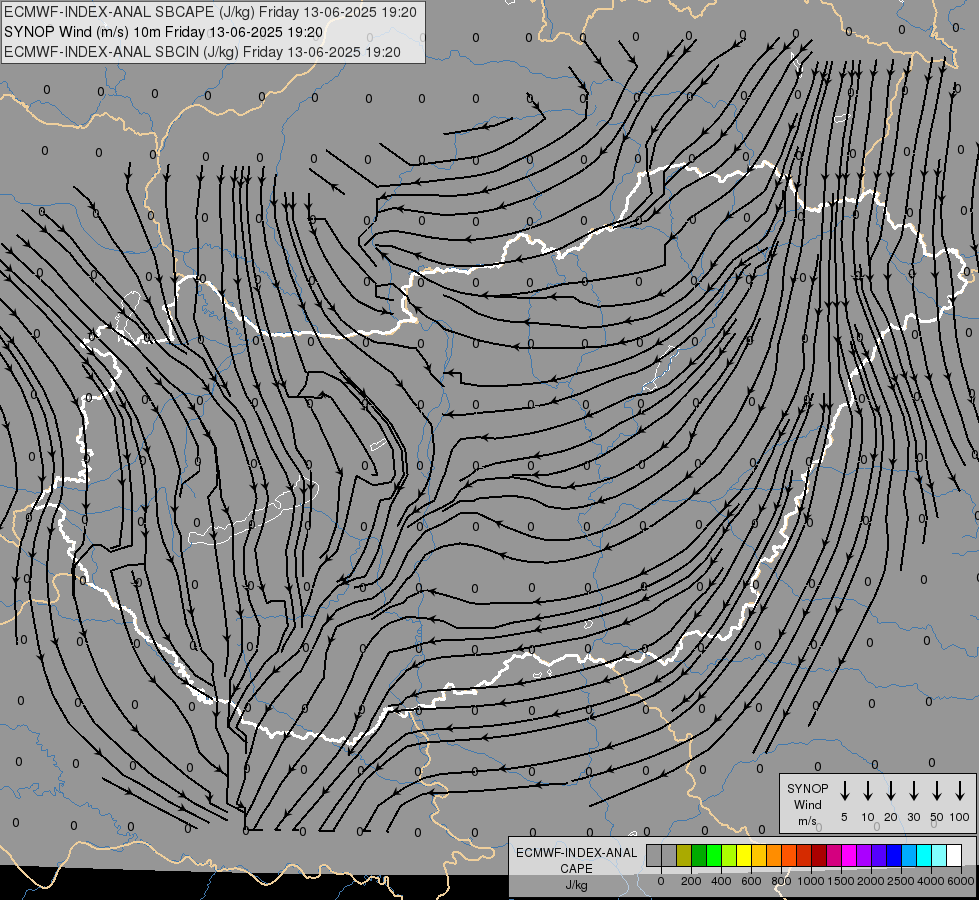Pick the pure blue swatch before the 2500 tick
This screenshot has width=979, height=900.
893,855
